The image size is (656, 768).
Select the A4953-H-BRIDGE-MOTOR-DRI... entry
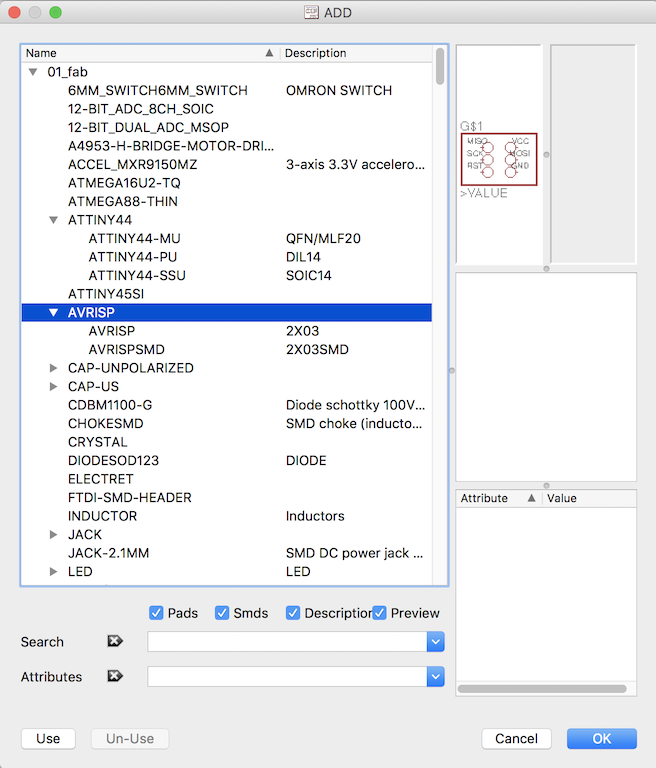pos(226,146)
